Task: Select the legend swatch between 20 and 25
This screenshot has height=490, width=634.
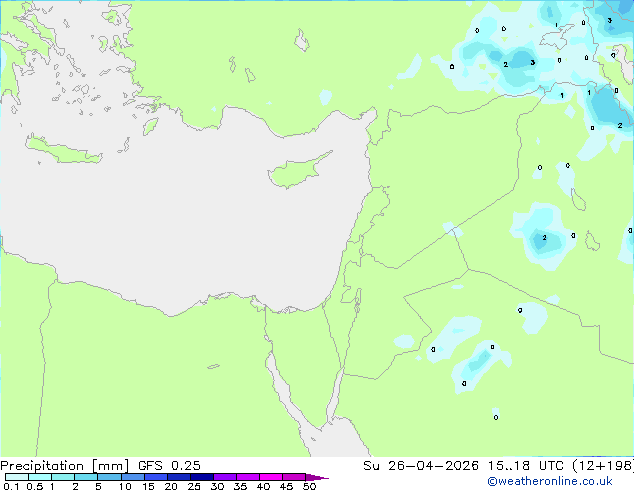Action: (178, 477)
